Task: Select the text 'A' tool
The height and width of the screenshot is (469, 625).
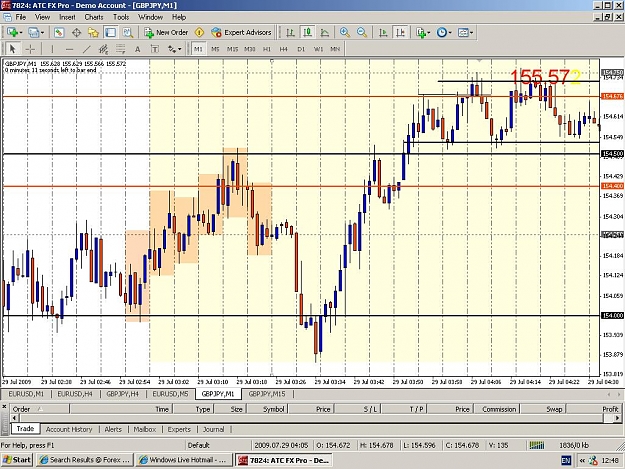Action: [x=138, y=49]
